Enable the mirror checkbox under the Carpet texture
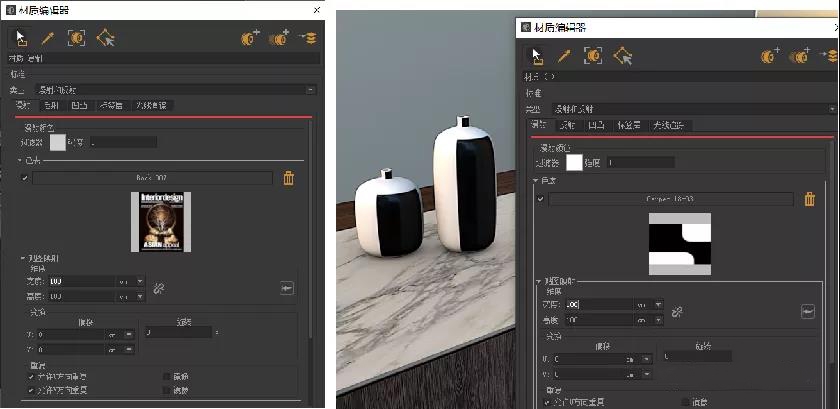The width and height of the screenshot is (840, 409). click(x=685, y=402)
